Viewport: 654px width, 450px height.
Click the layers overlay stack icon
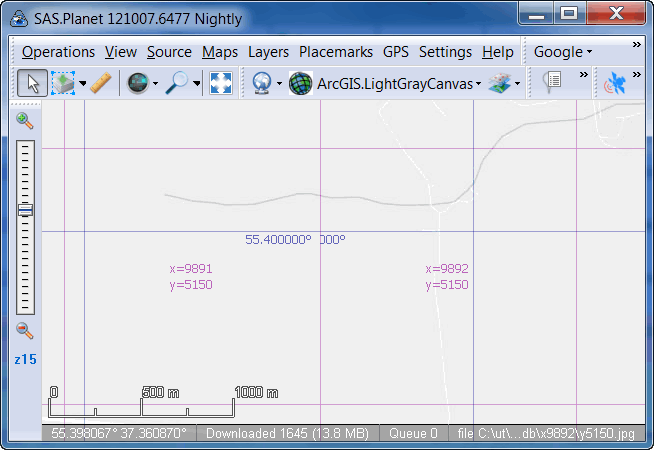(x=500, y=83)
